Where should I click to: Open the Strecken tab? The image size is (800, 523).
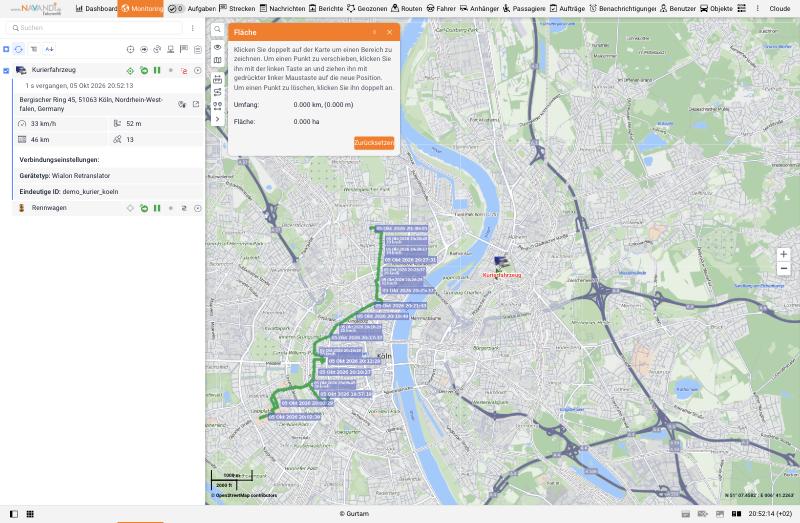click(237, 9)
